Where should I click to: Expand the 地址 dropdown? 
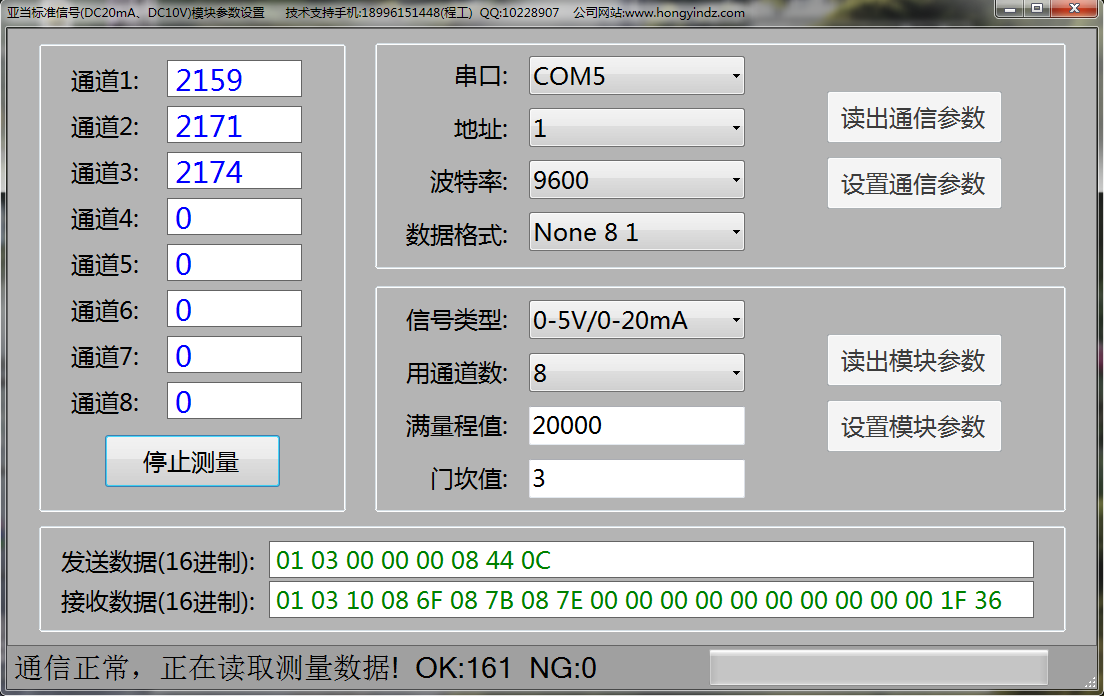[x=636, y=128]
